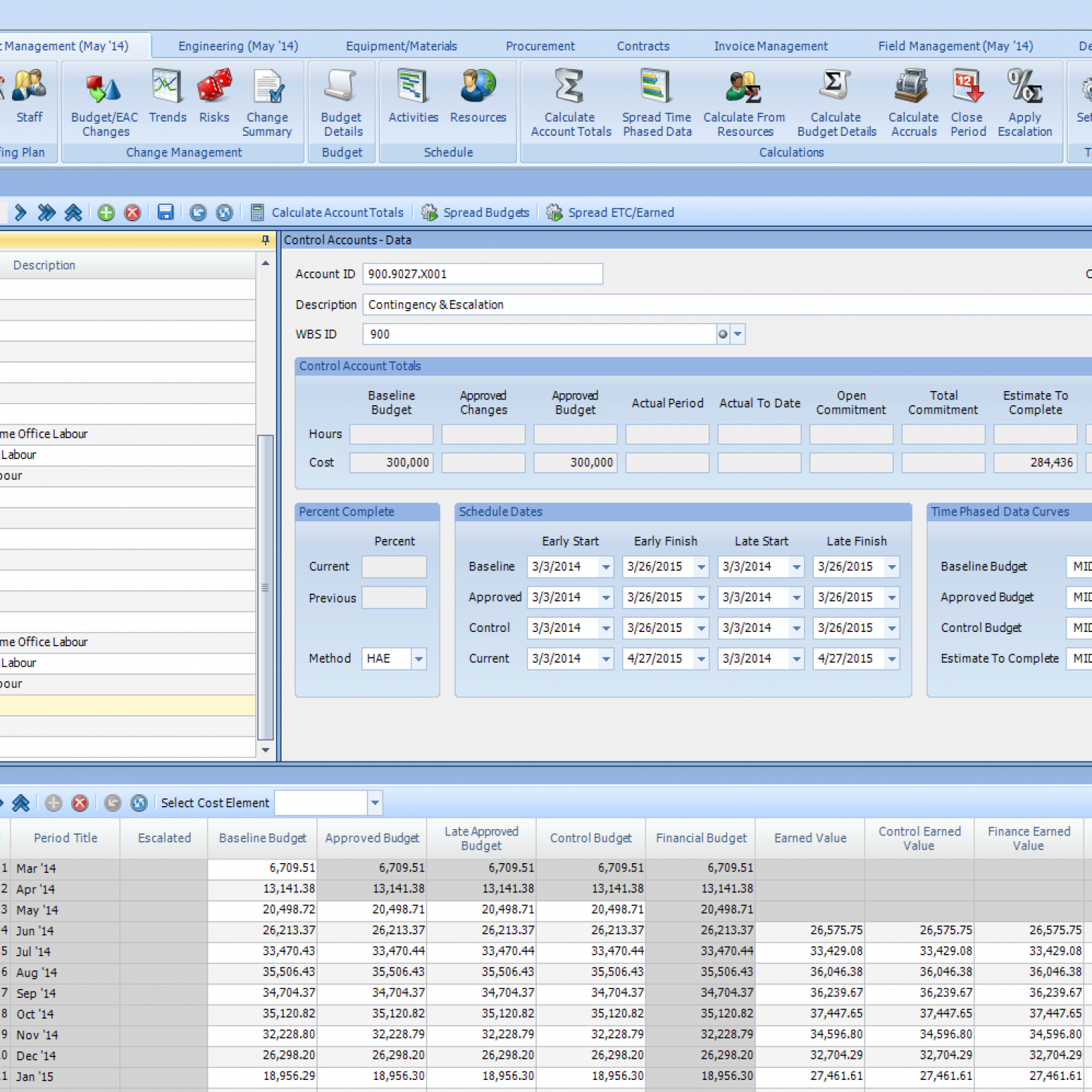This screenshot has width=1092, height=1092.
Task: Click Earned Value cell 37,447.65
Action: [810, 1014]
